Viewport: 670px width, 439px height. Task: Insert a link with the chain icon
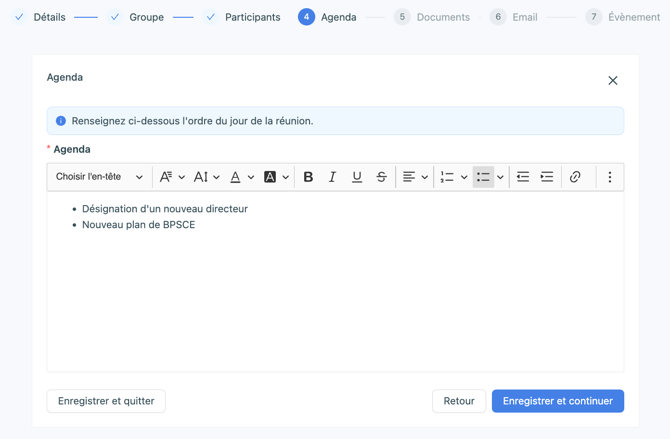tap(575, 177)
